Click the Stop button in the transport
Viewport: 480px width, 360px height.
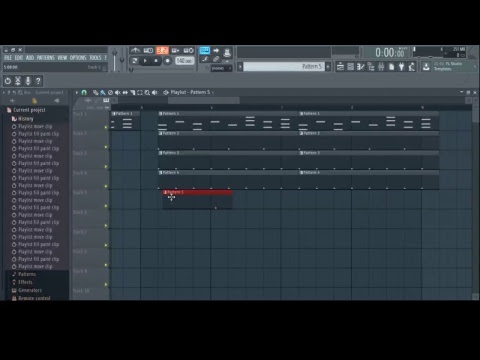pos(156,61)
